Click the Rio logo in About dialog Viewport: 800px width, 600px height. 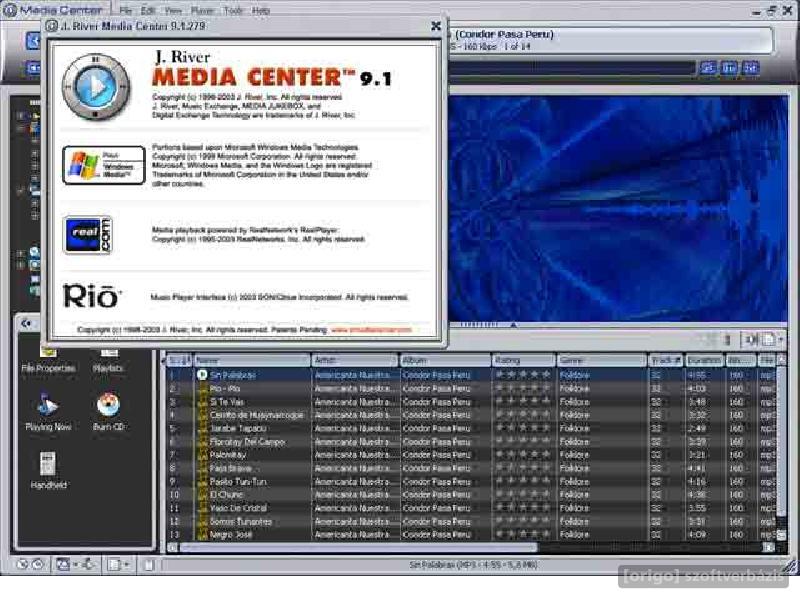tap(92, 296)
